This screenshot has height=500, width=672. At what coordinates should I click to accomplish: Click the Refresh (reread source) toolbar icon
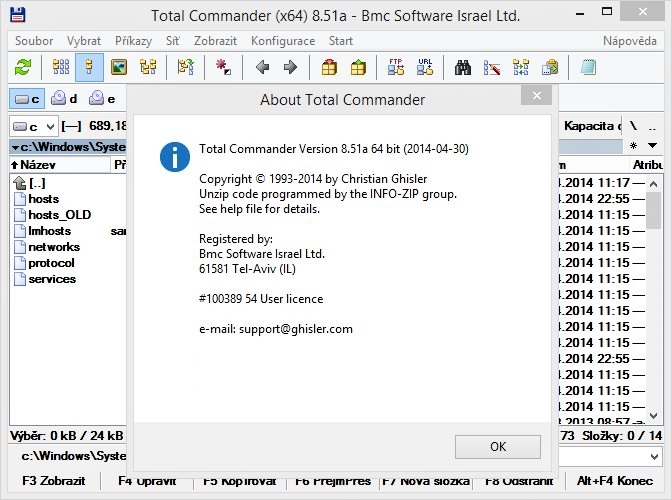tap(22, 67)
